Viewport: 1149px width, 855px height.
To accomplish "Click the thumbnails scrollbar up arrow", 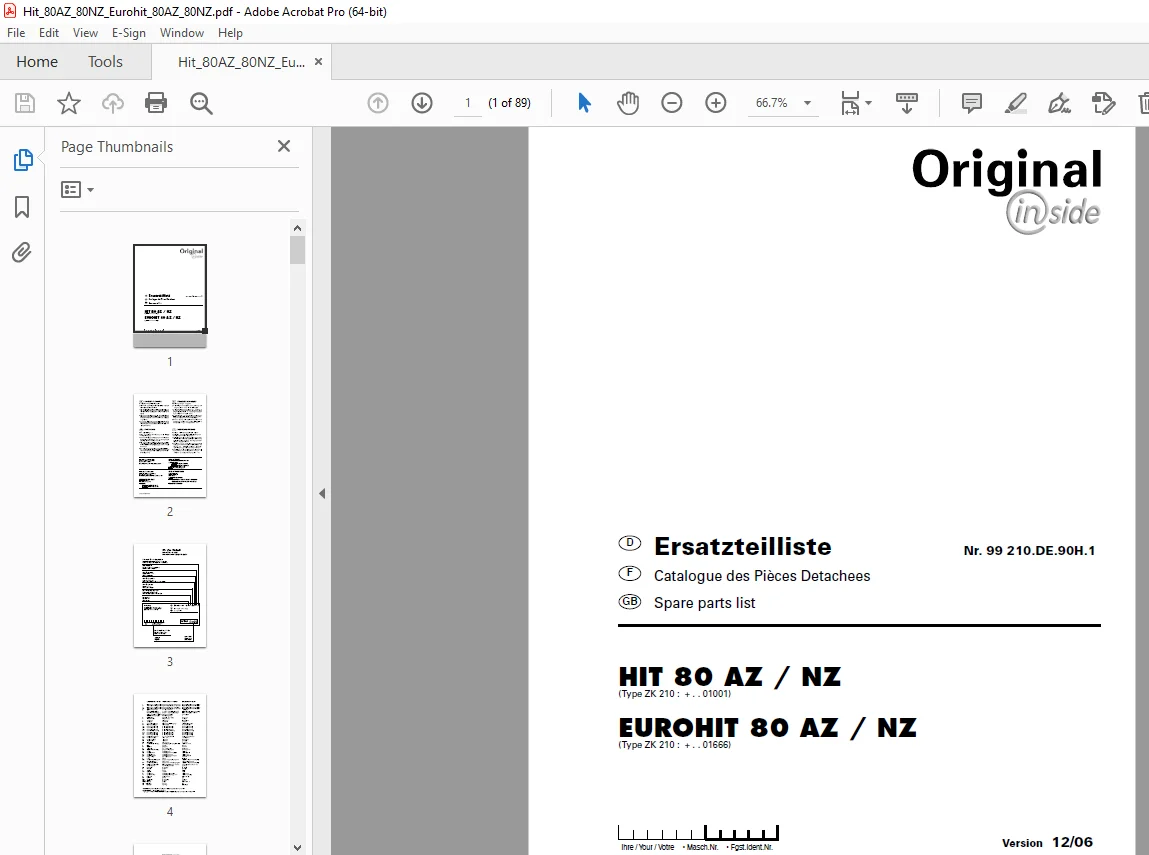I will pyautogui.click(x=298, y=228).
